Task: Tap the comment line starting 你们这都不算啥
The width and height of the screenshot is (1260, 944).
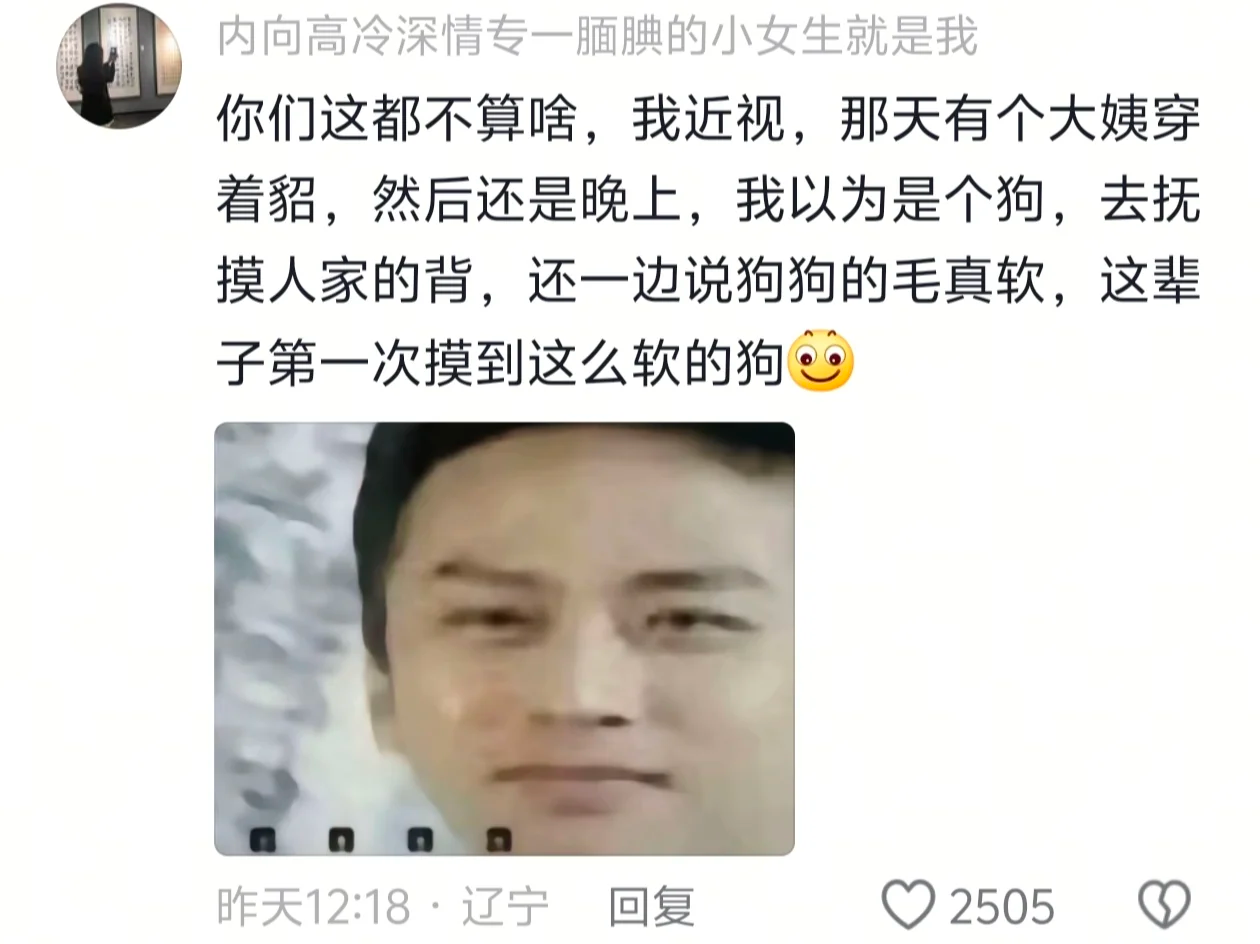Action: pyautogui.click(x=708, y=123)
